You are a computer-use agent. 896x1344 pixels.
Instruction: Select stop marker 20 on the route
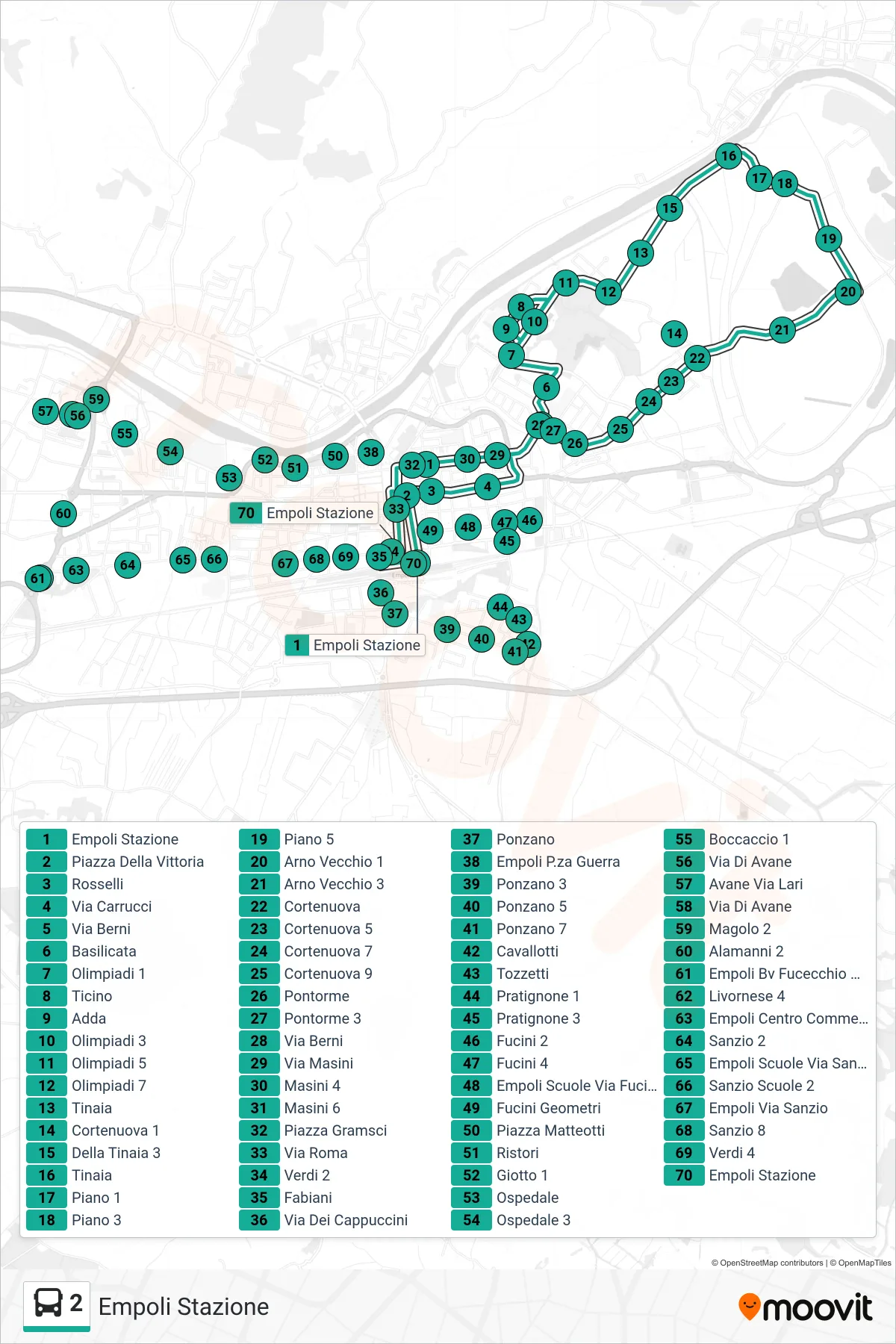click(848, 291)
